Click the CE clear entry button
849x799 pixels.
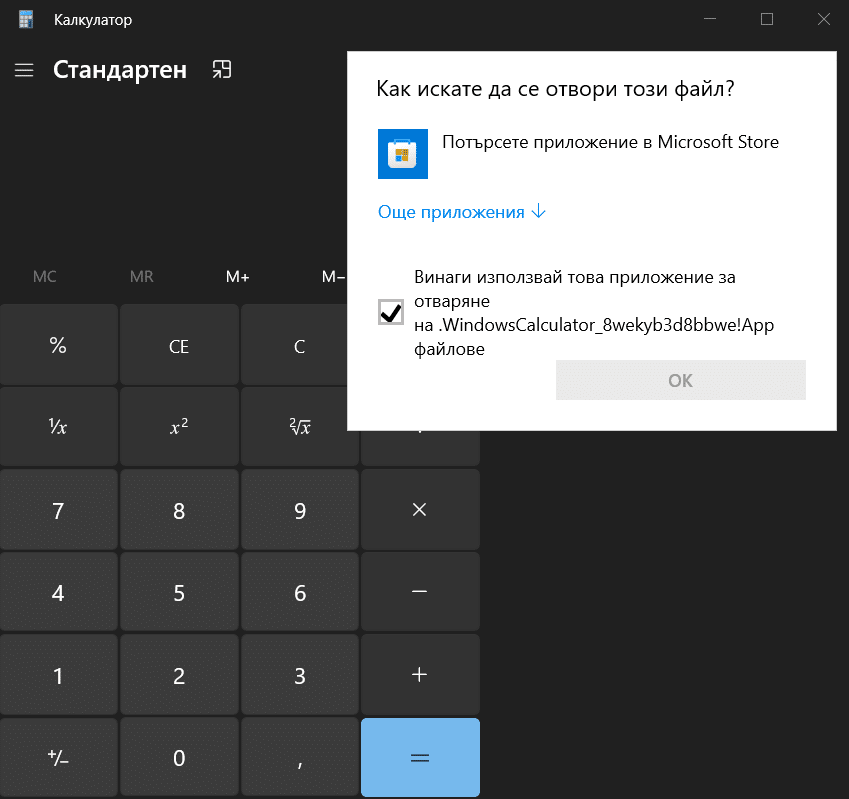click(179, 345)
